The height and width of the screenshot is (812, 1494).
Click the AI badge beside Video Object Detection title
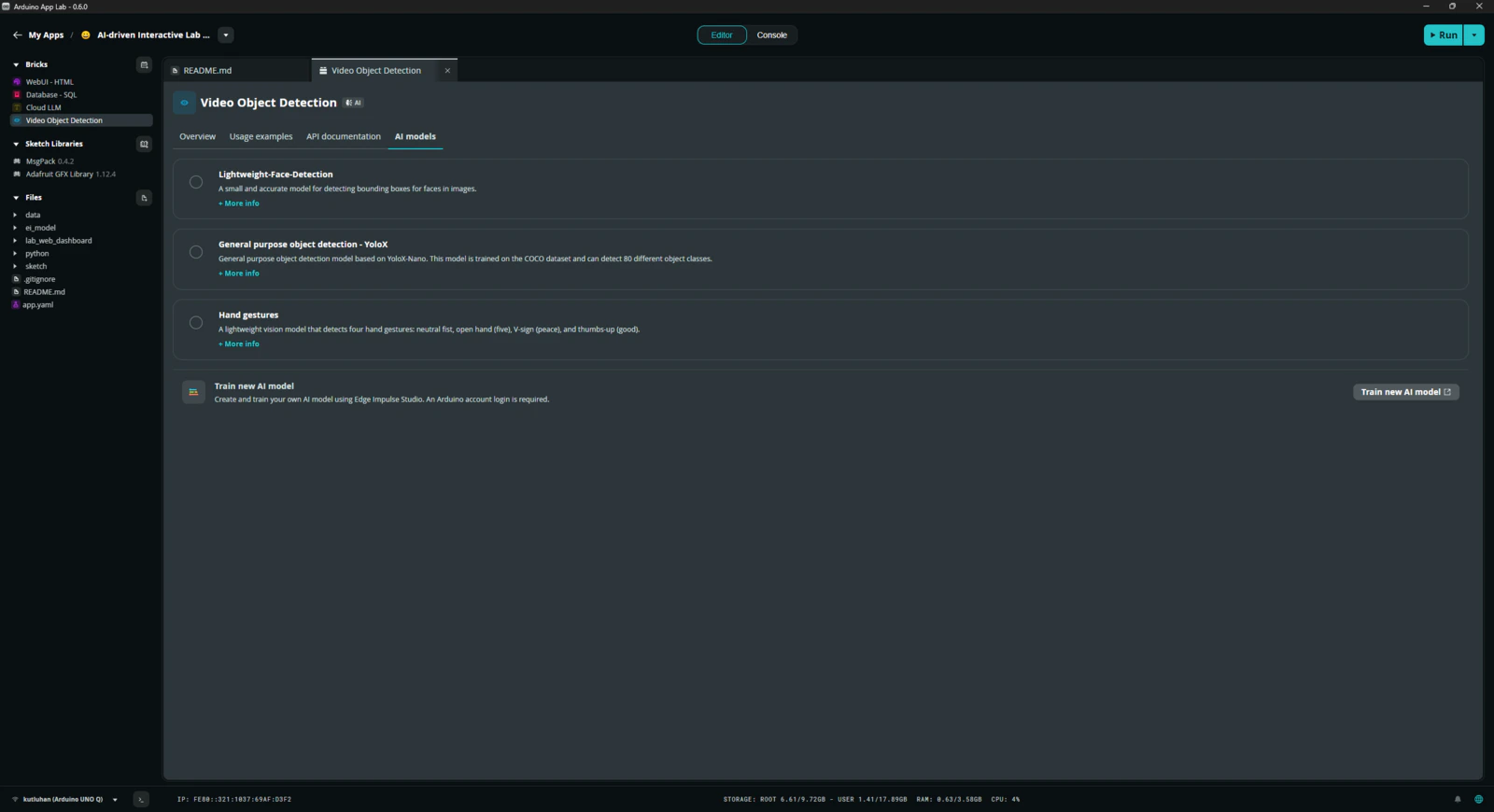(x=353, y=103)
